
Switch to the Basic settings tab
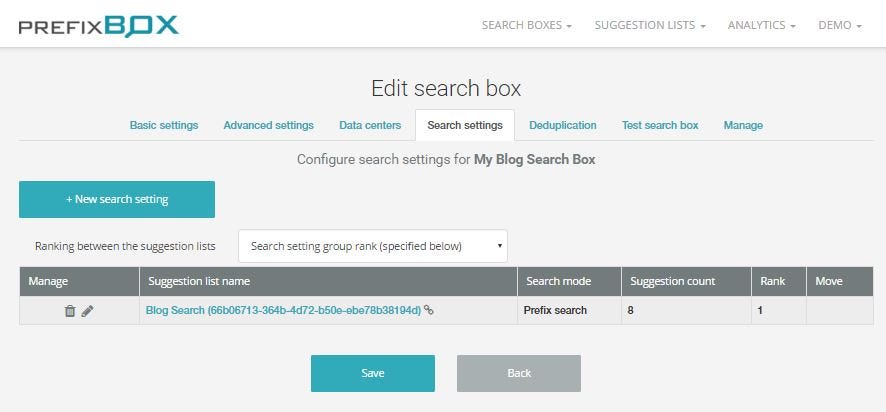coord(164,125)
